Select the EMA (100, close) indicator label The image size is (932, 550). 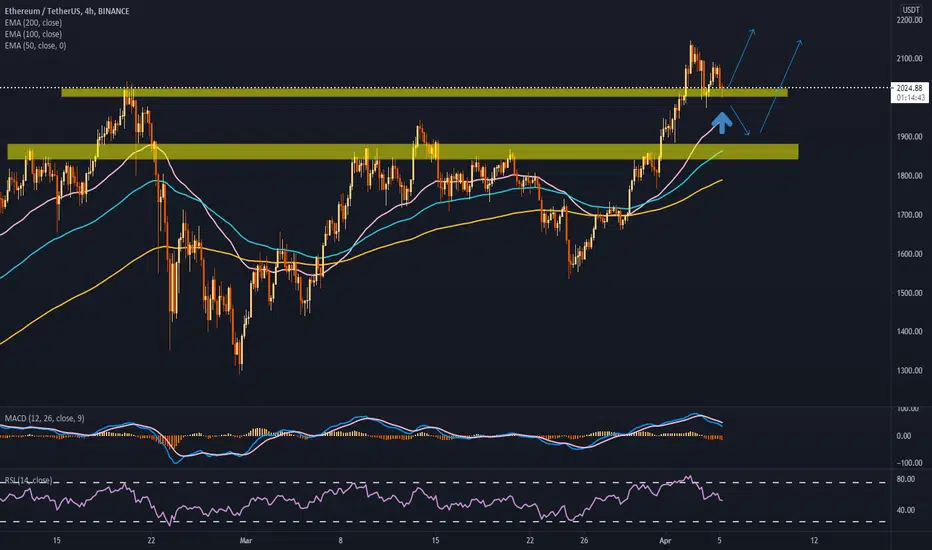pyautogui.click(x=33, y=34)
